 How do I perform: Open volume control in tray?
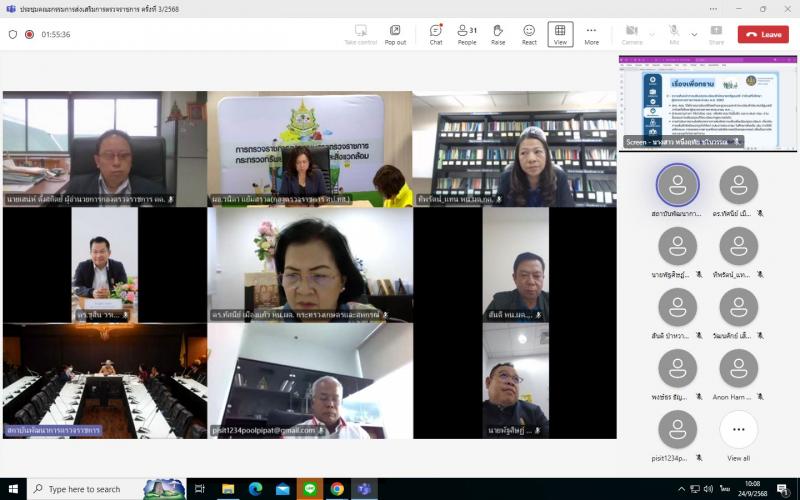coord(708,489)
